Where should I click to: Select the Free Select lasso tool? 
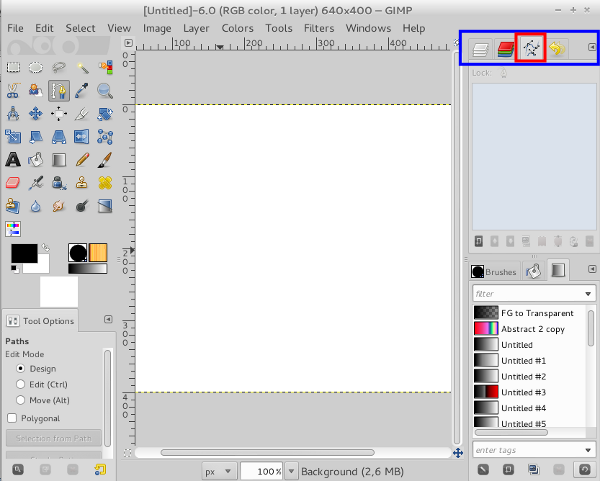59,68
